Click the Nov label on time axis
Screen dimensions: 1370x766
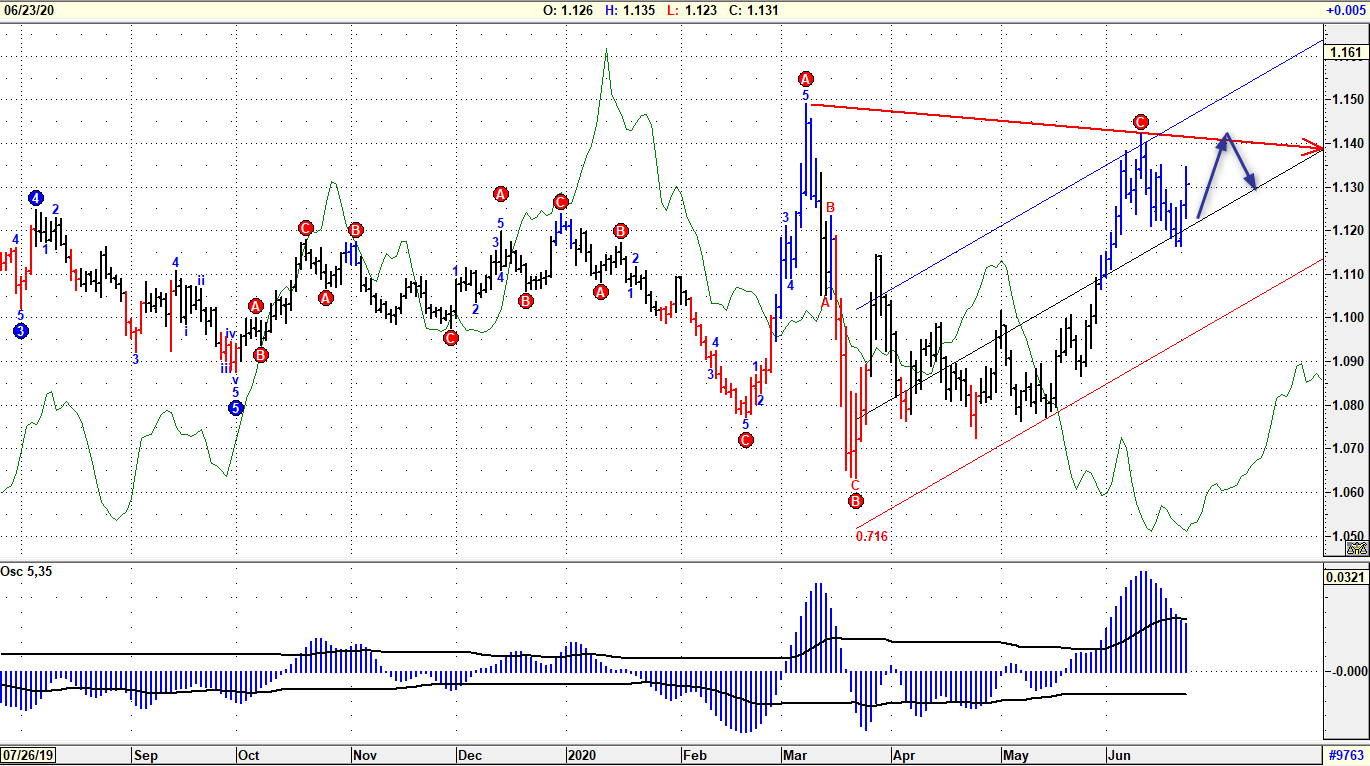tap(364, 756)
